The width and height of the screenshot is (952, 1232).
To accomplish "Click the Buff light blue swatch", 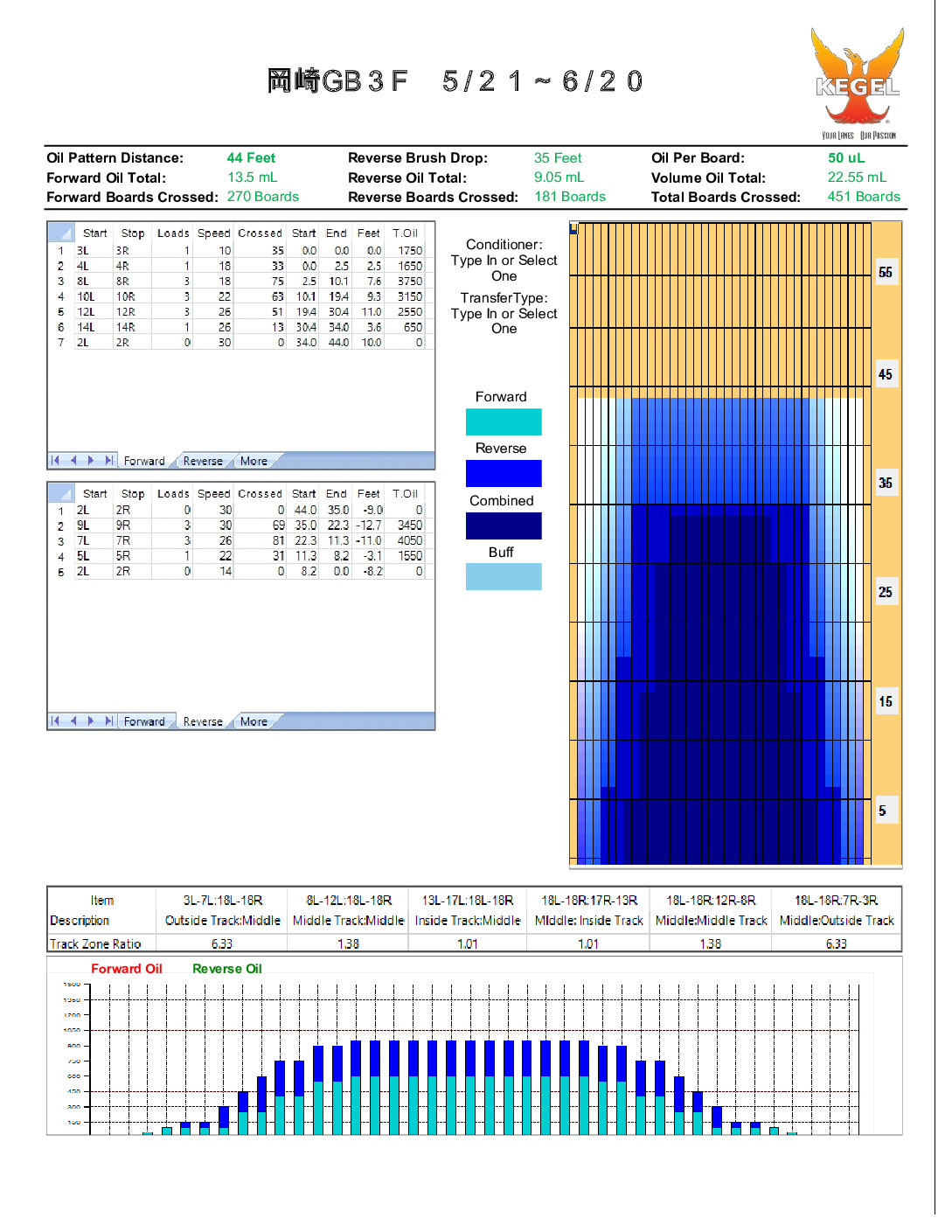I will coord(504,576).
